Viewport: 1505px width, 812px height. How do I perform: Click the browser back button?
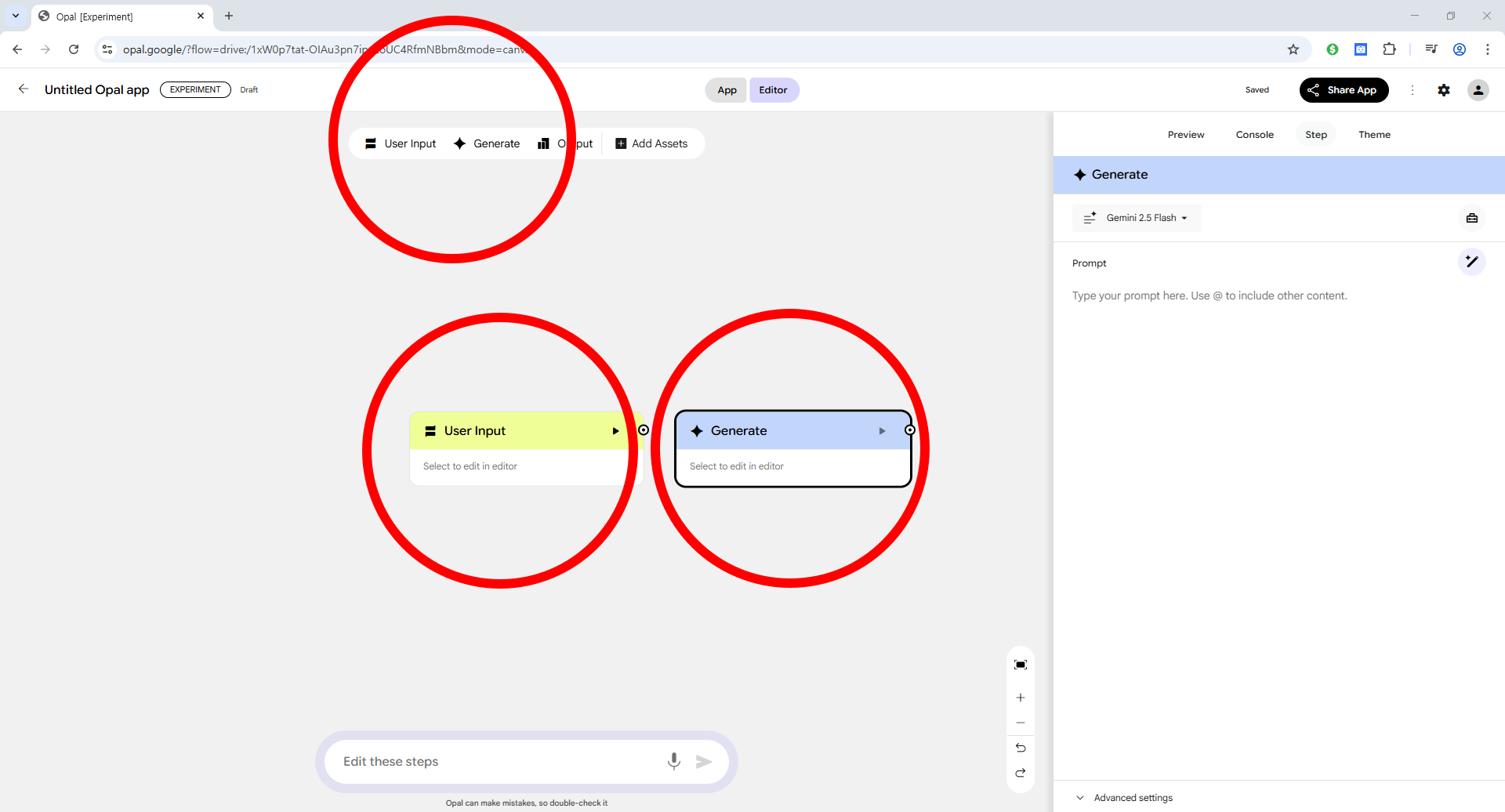(x=17, y=49)
